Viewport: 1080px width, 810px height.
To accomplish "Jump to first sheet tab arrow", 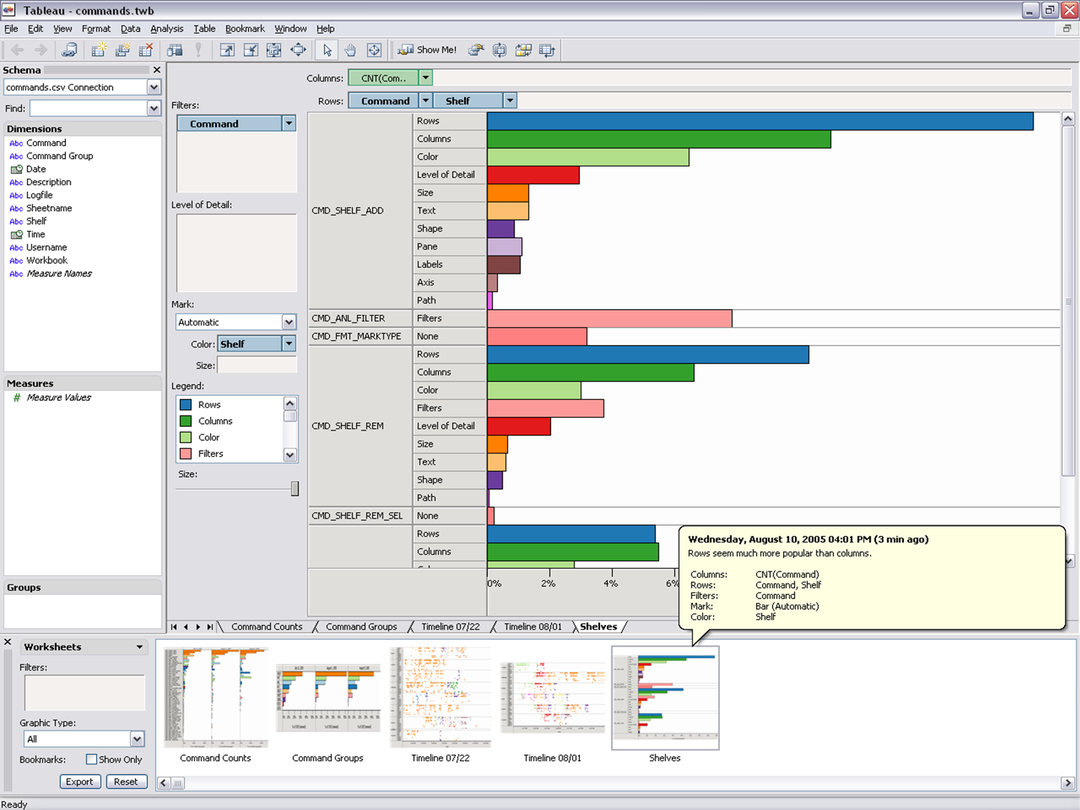I will [x=175, y=627].
